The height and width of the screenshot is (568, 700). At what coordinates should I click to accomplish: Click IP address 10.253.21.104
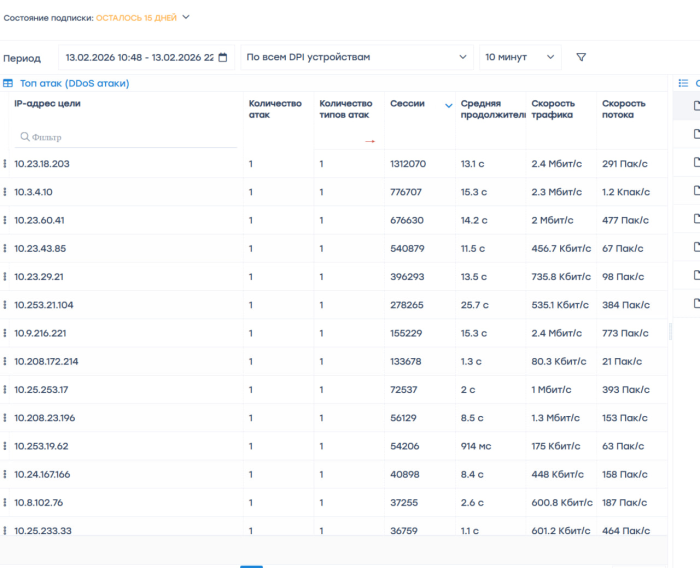44,305
